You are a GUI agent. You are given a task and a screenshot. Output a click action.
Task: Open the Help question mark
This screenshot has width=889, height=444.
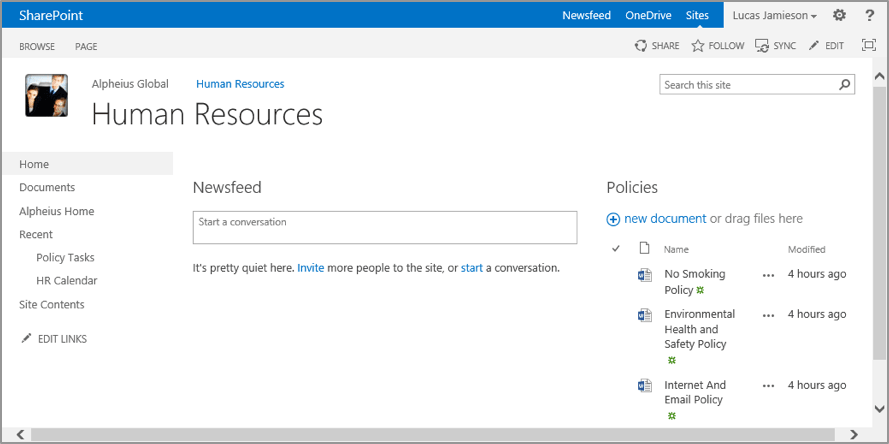click(869, 15)
